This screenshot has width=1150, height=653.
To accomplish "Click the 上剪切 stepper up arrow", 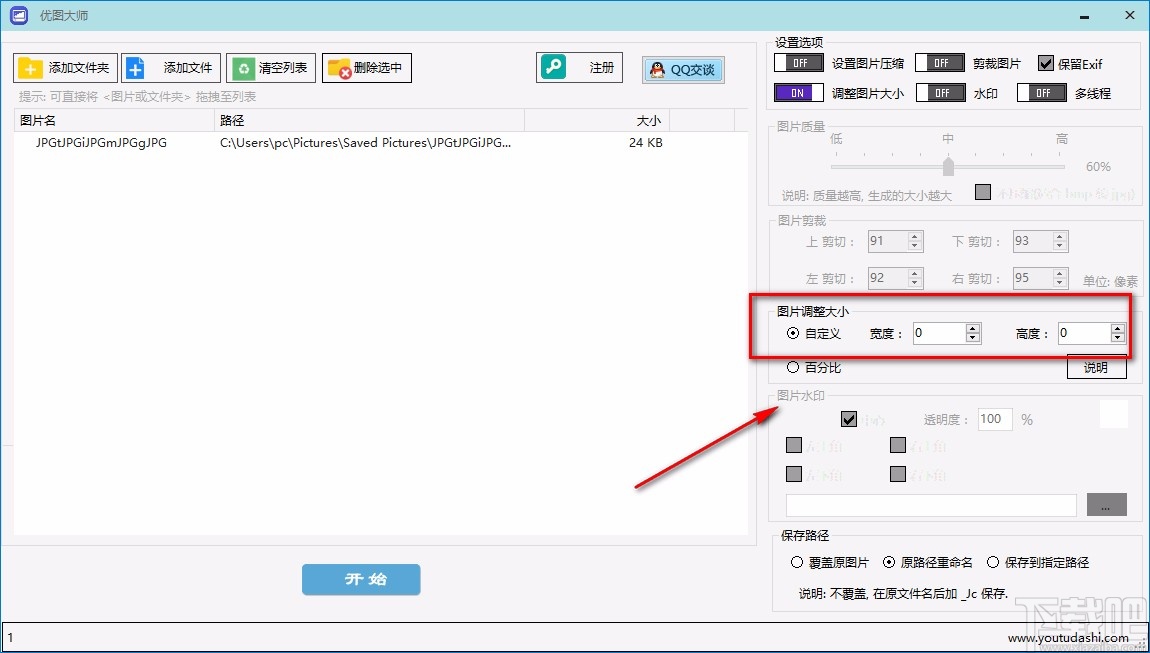I will pyautogui.click(x=915, y=236).
